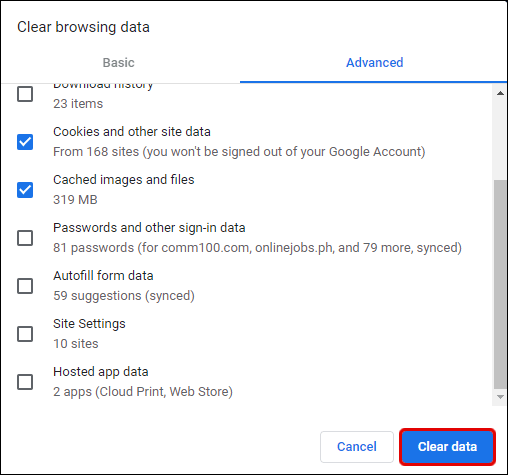Click the scrollbar down arrow
Image resolution: width=508 pixels, height=475 pixels.
[x=500, y=397]
